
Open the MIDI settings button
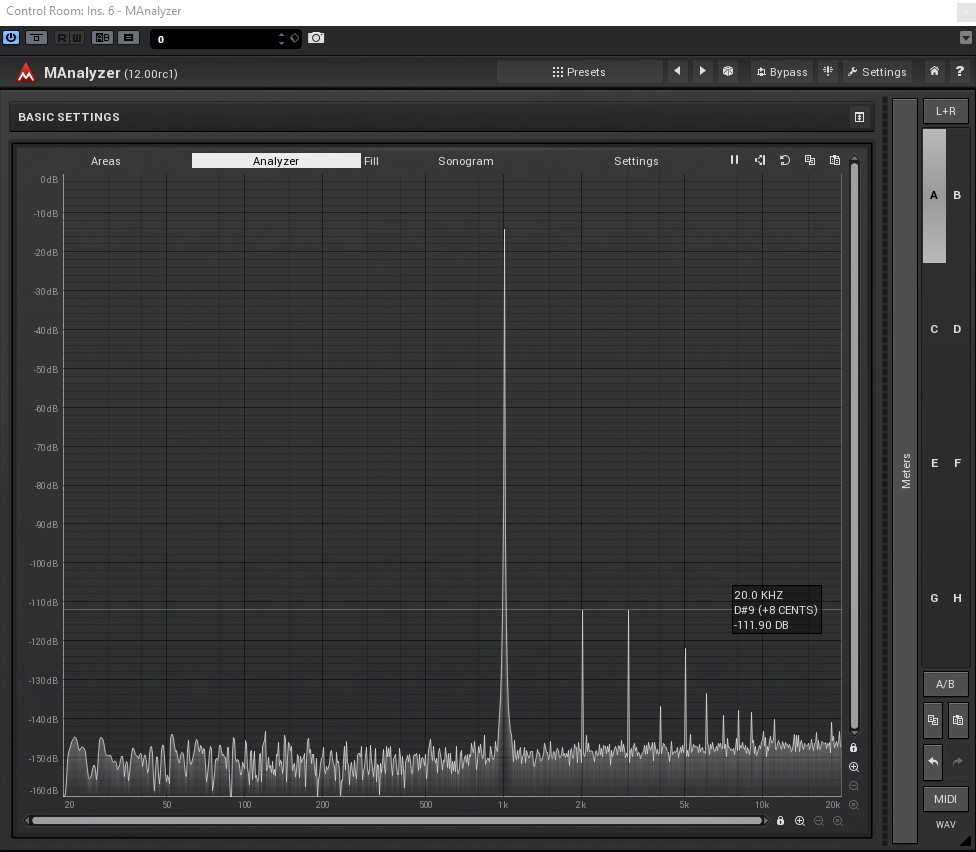(946, 799)
